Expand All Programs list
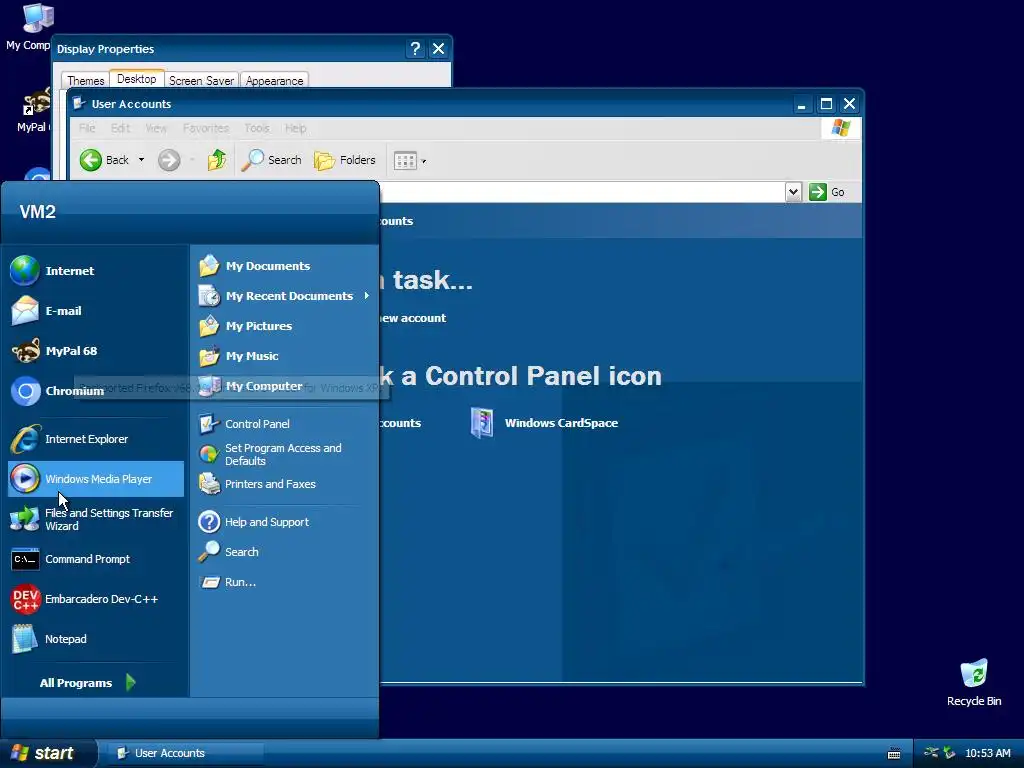 click(x=88, y=682)
